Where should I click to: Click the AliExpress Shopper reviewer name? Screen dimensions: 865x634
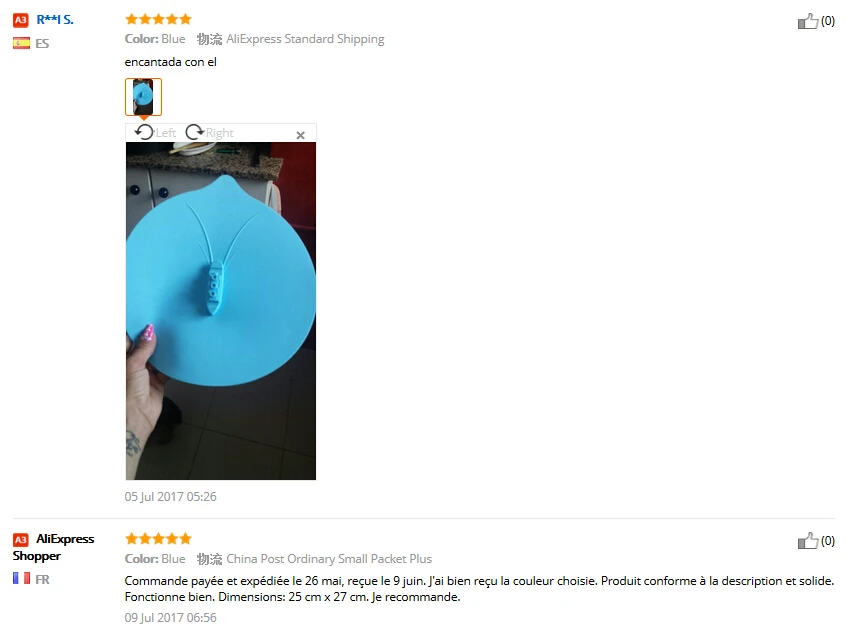53,547
